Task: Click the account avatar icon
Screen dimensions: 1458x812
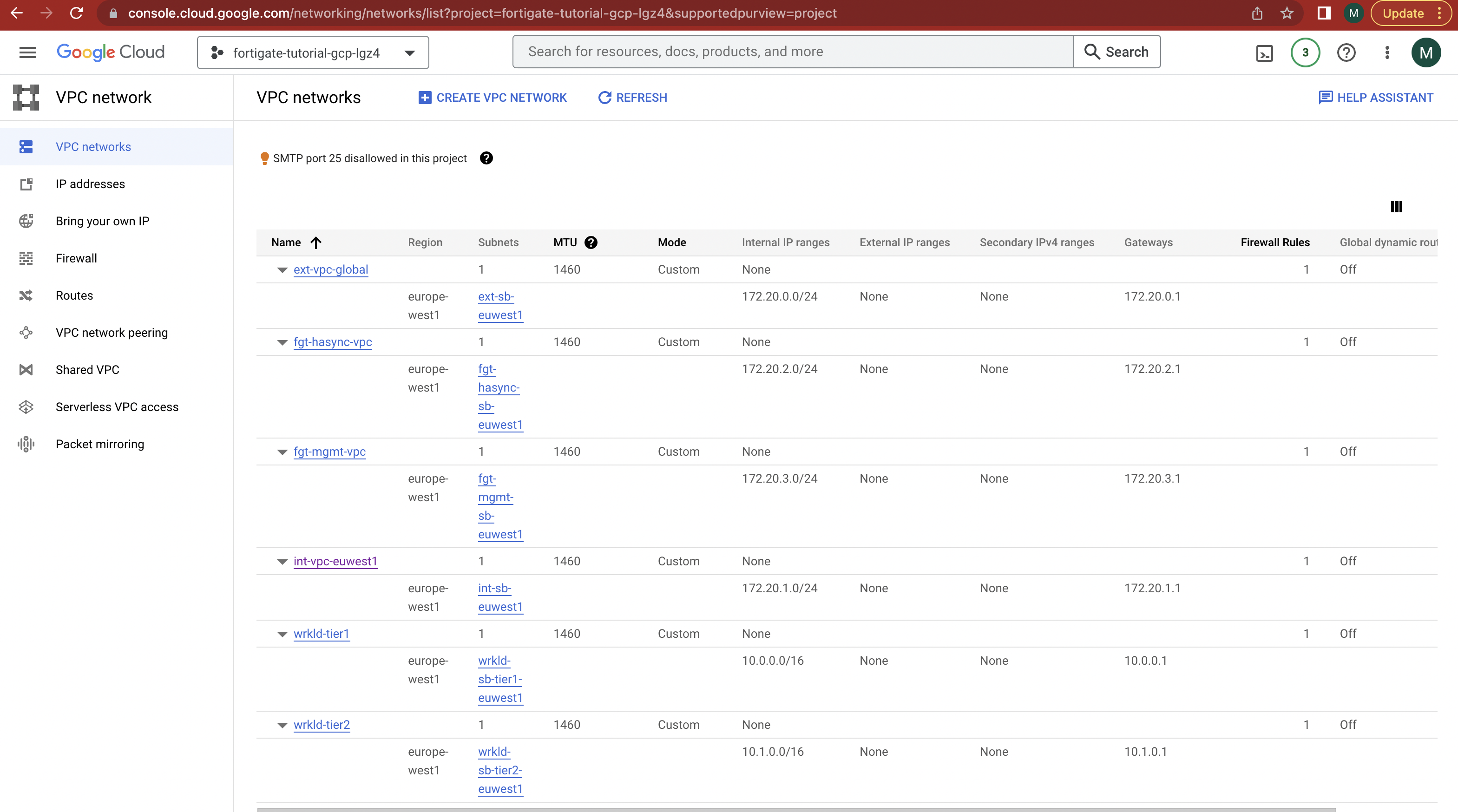Action: pos(1427,52)
